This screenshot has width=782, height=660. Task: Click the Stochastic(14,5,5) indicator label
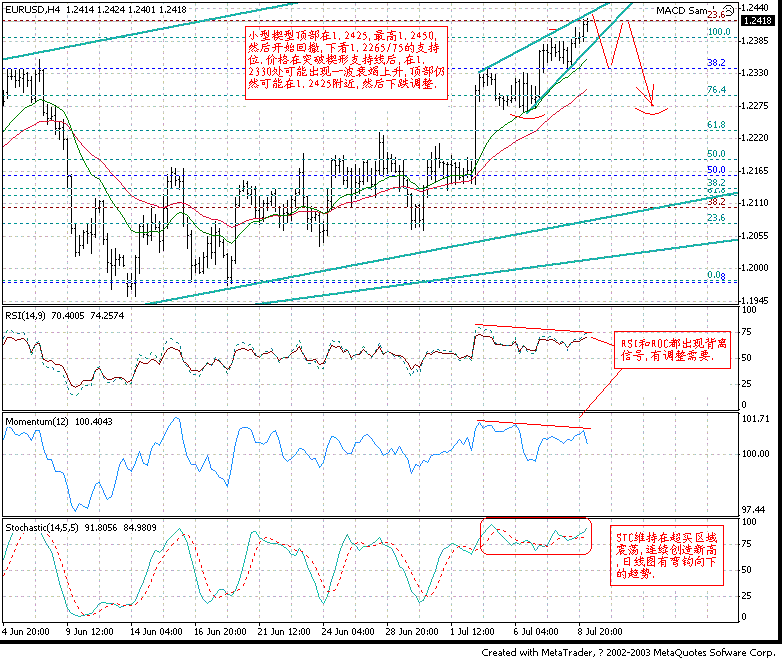(x=42, y=527)
